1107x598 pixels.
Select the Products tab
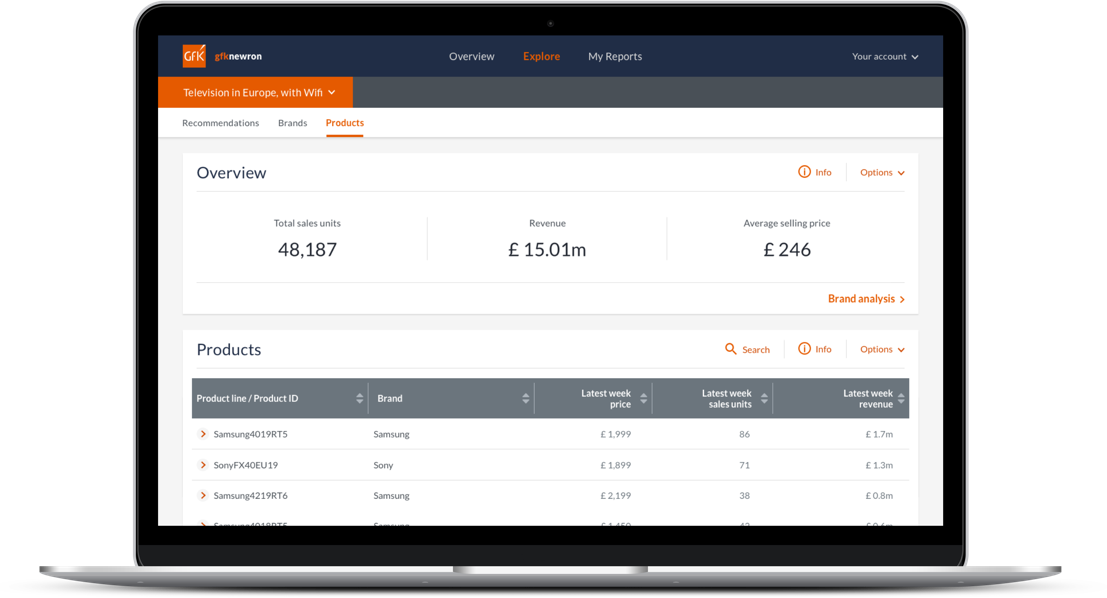(345, 123)
